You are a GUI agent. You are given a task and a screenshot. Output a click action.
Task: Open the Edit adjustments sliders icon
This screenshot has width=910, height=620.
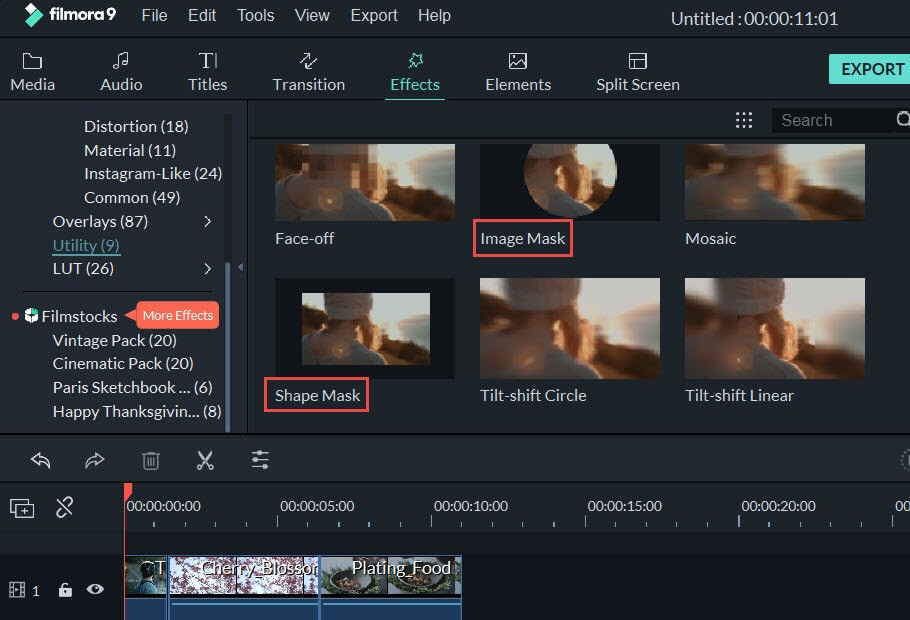click(x=260, y=460)
